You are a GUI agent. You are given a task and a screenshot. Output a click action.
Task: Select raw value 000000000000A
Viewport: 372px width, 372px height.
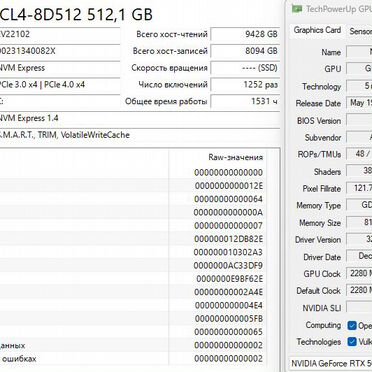pyautogui.click(x=228, y=212)
